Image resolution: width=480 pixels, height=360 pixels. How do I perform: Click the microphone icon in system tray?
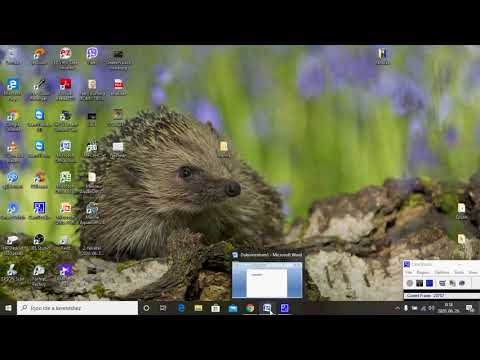point(406,308)
